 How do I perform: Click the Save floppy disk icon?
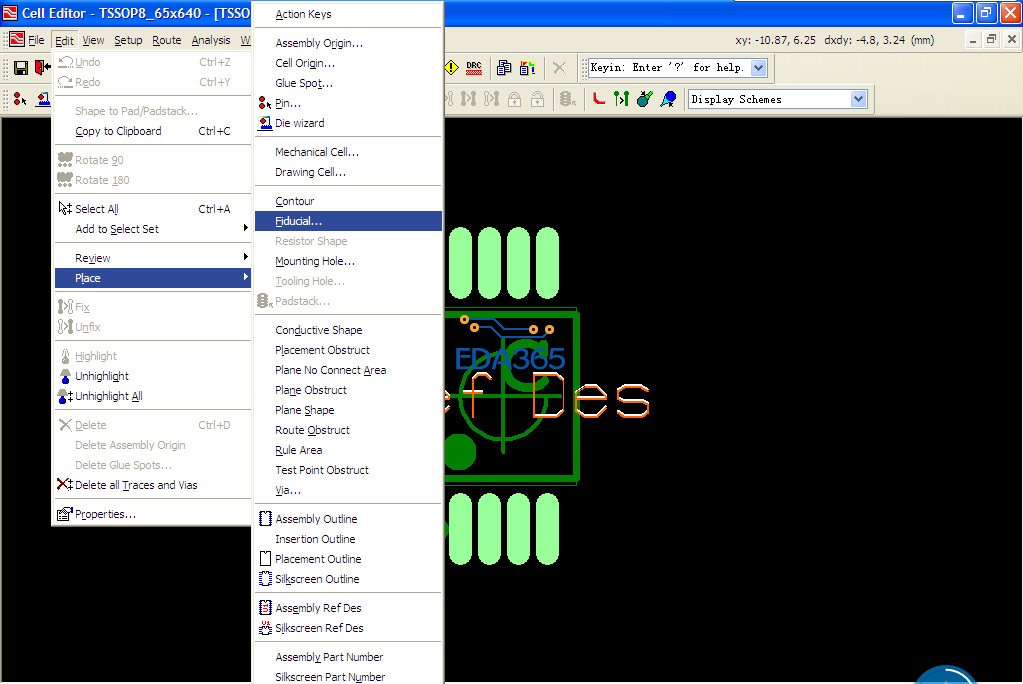coord(21,68)
